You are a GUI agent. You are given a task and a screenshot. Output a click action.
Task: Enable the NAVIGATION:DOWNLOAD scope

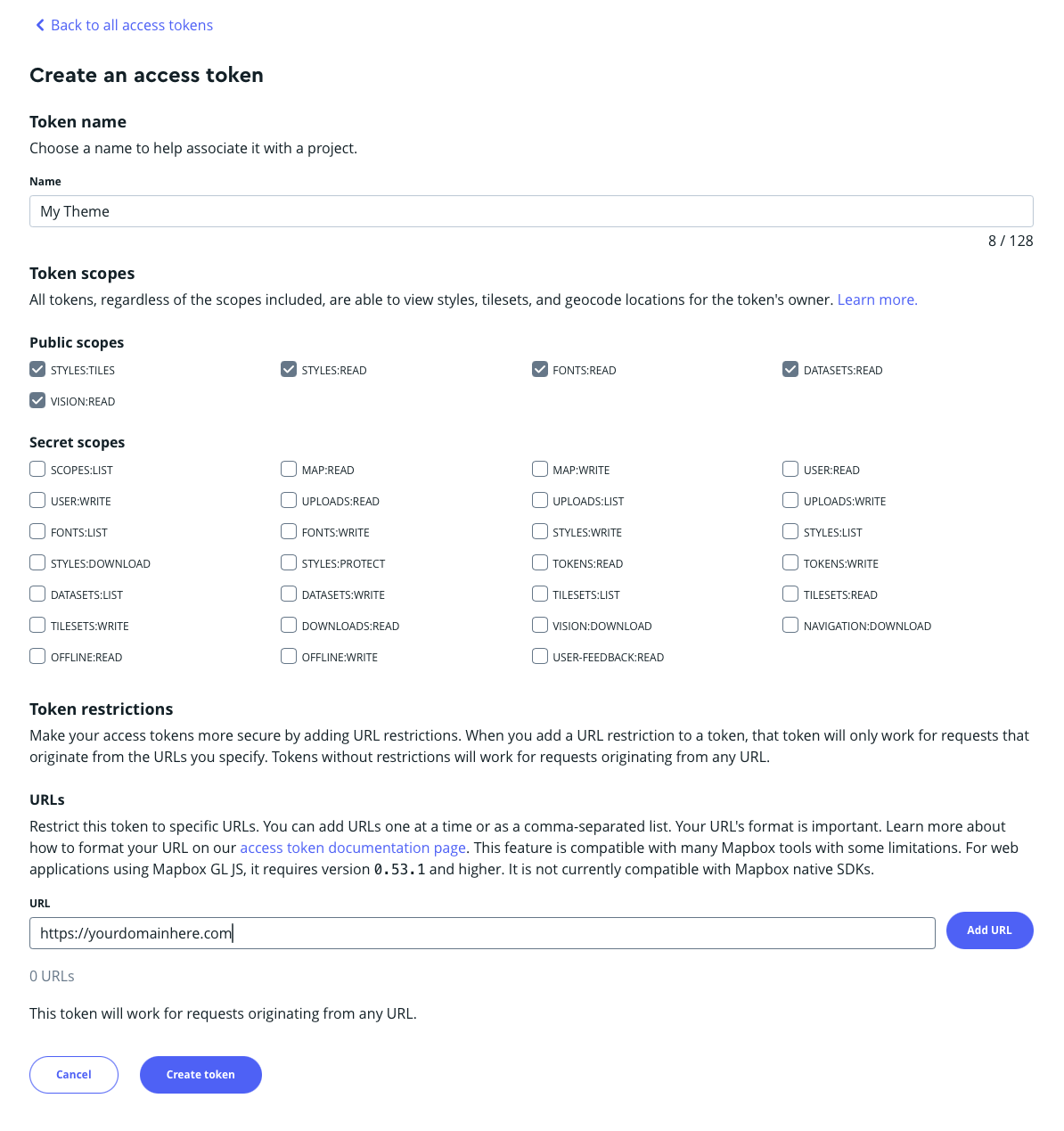pos(790,625)
